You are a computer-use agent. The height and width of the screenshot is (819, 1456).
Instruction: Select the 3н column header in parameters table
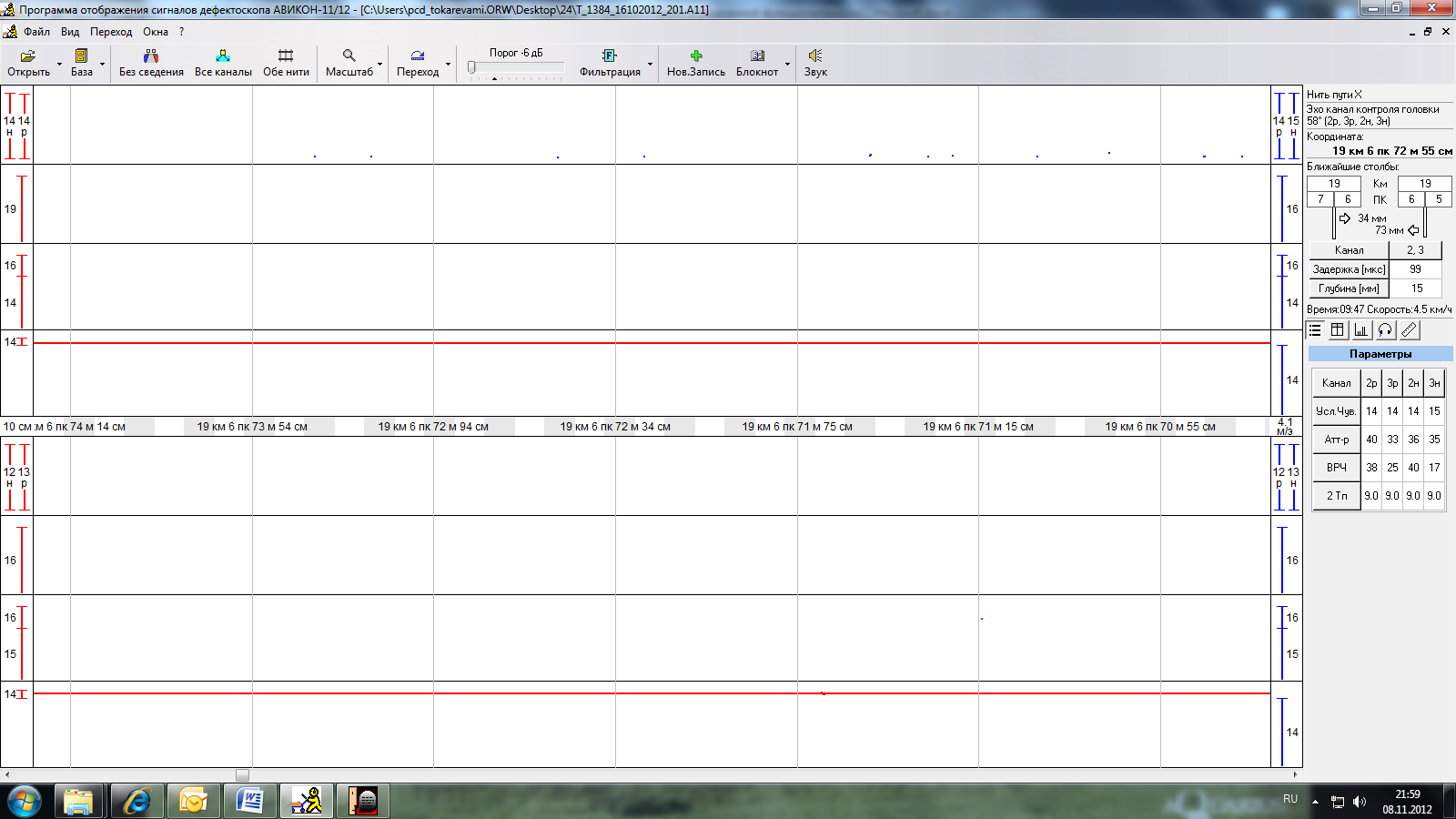click(x=1434, y=383)
